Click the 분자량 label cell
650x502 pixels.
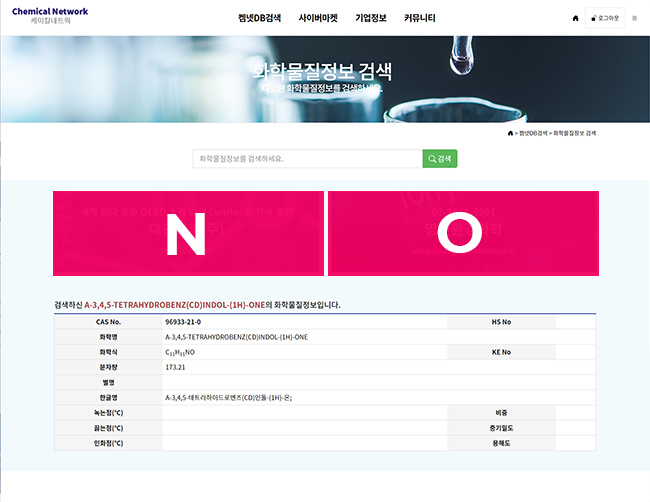pos(108,367)
